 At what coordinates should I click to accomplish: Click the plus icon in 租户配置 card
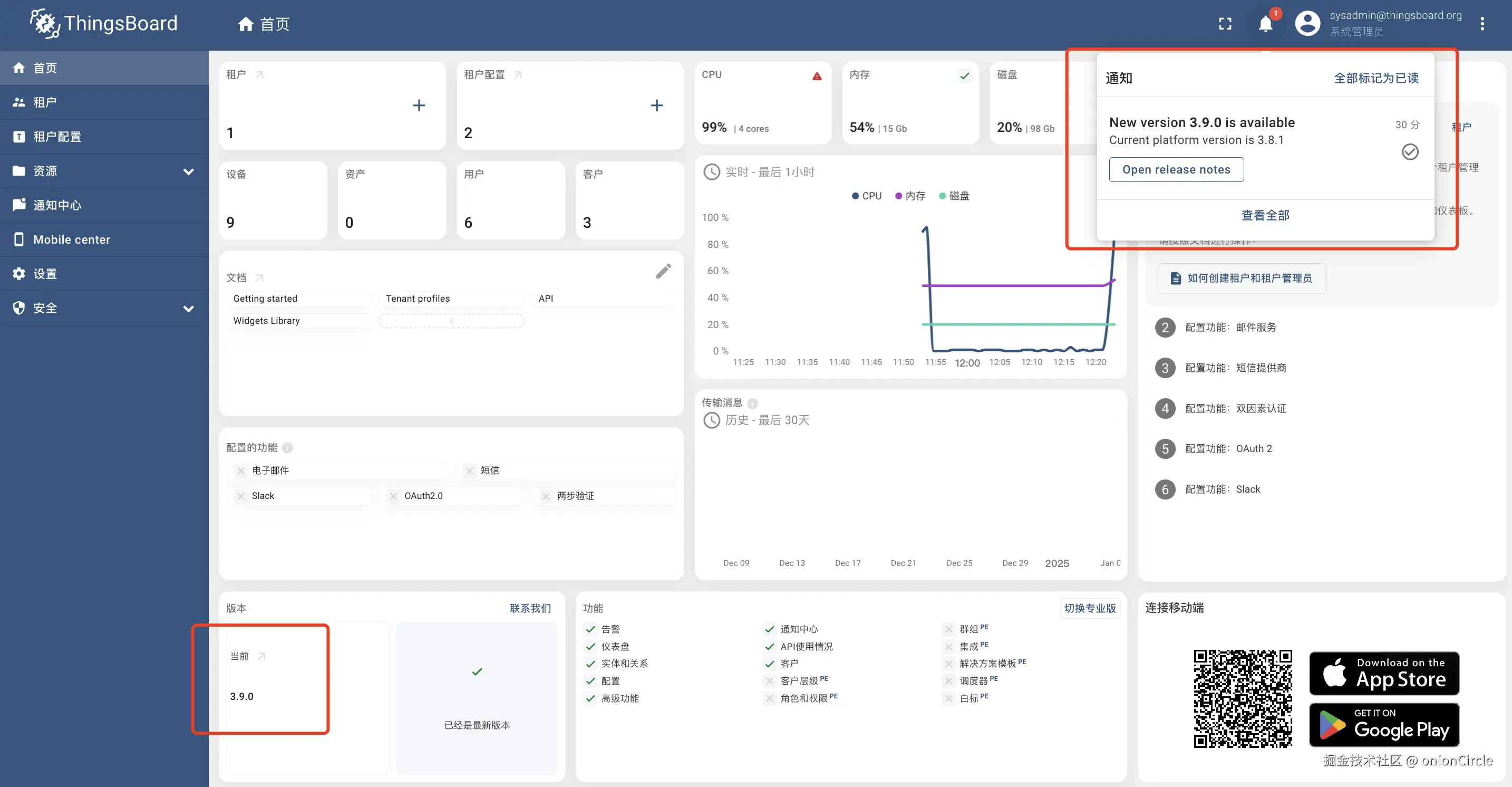click(656, 105)
